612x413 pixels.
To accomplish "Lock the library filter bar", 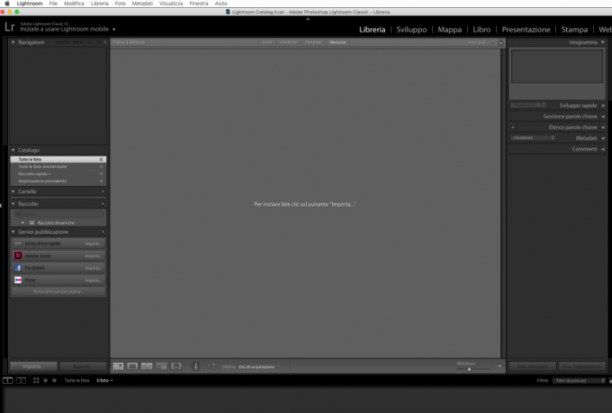I will [501, 43].
